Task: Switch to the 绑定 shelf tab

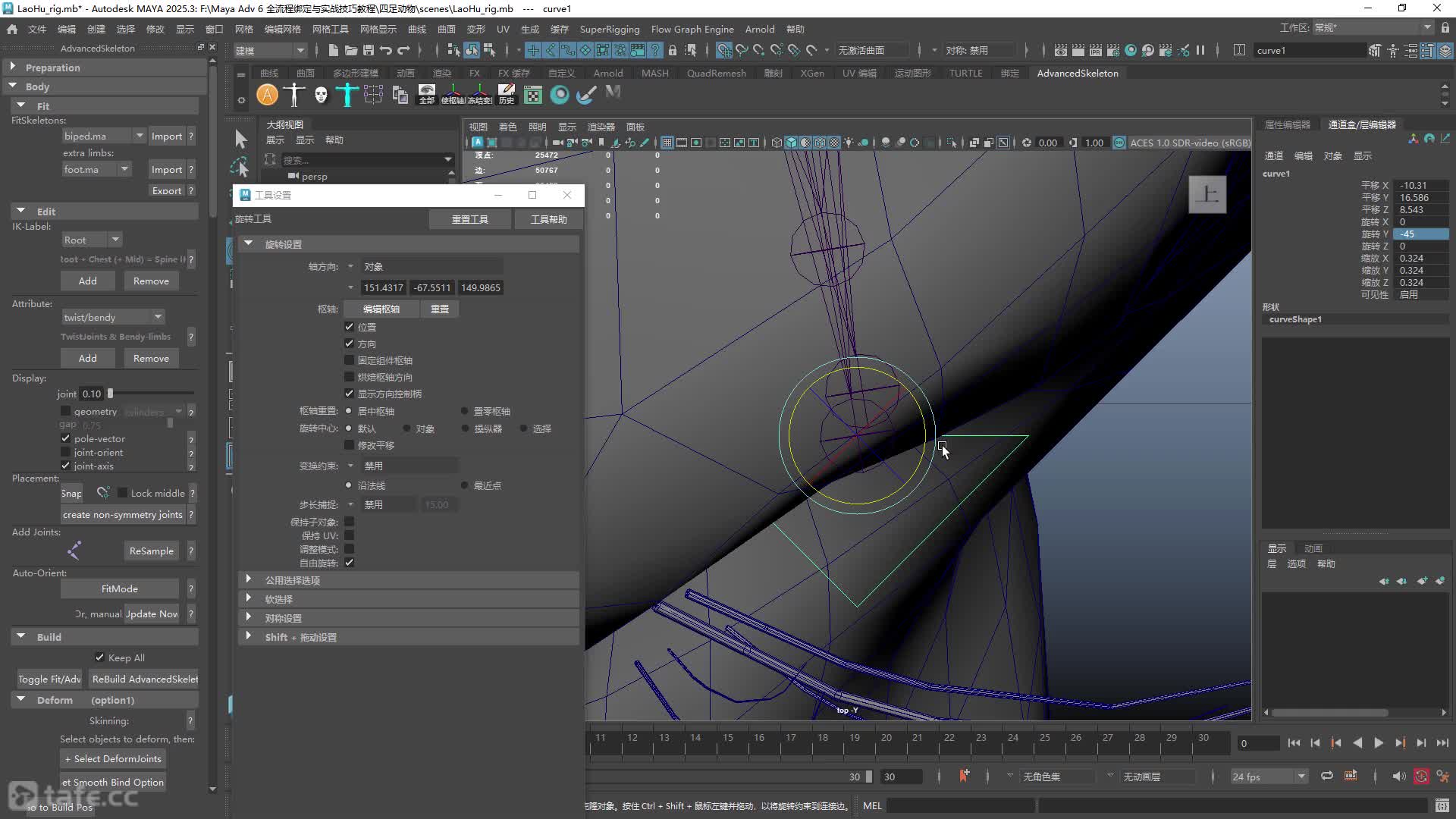Action: pyautogui.click(x=1009, y=74)
